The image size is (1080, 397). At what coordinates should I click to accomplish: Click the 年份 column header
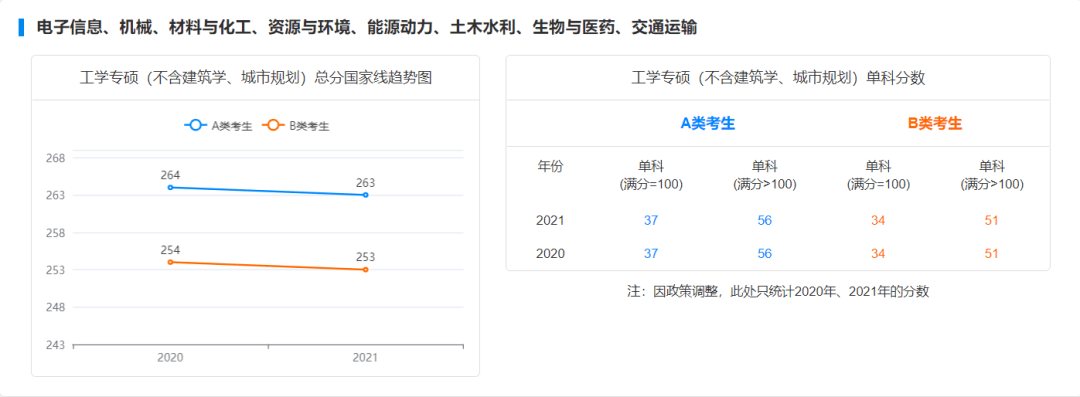(550, 166)
